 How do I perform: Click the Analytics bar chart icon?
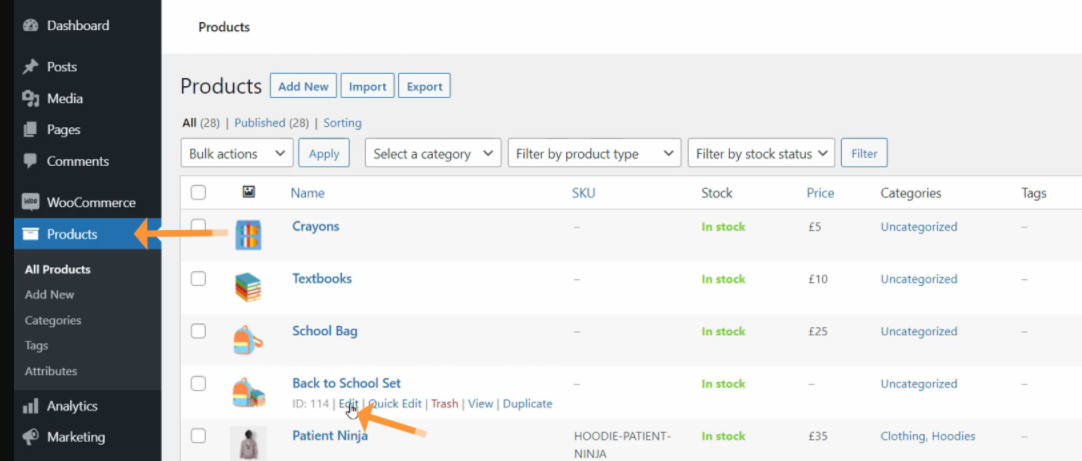(29, 406)
